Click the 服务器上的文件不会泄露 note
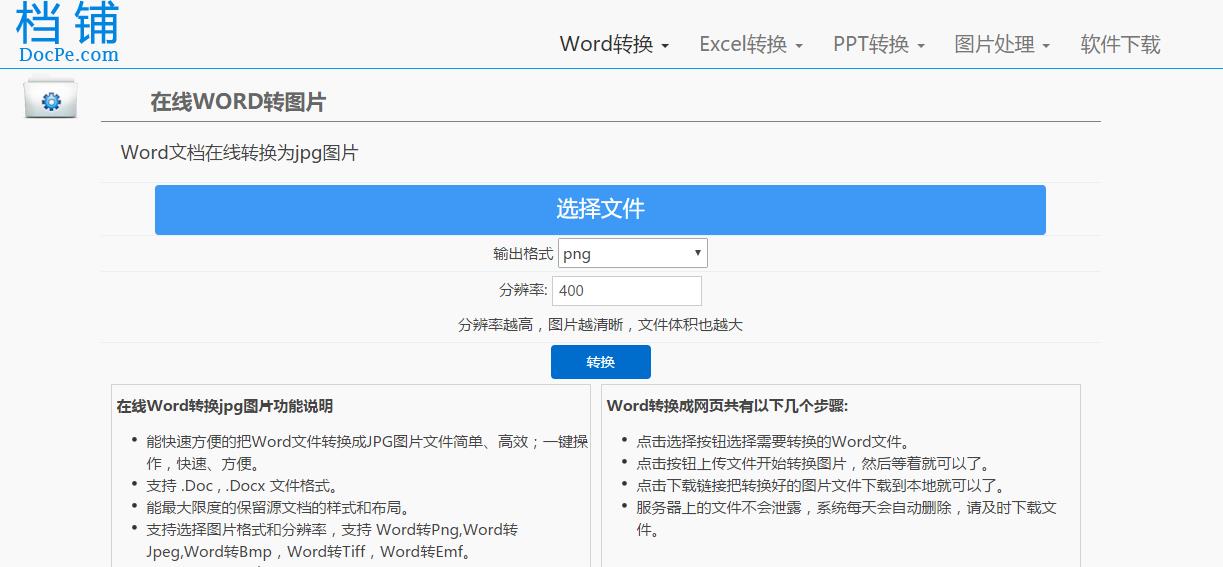Screen dimensions: 1223x567 846,518
